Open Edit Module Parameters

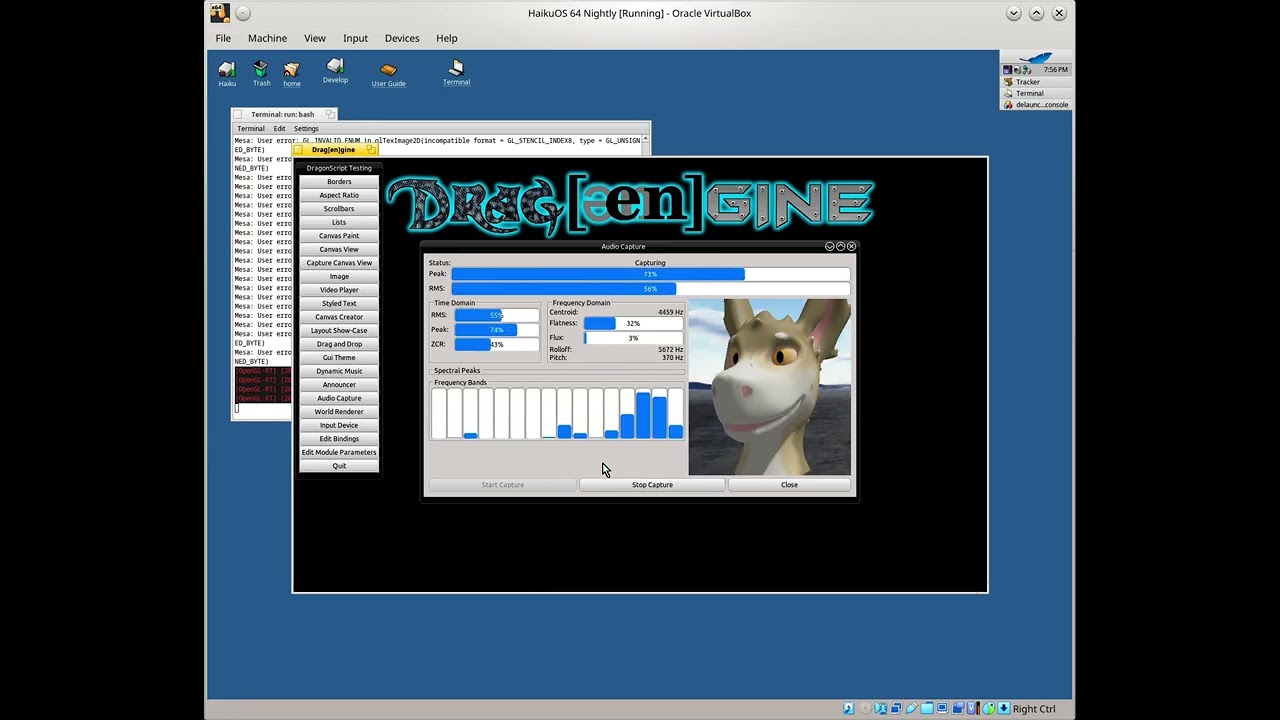[x=339, y=452]
